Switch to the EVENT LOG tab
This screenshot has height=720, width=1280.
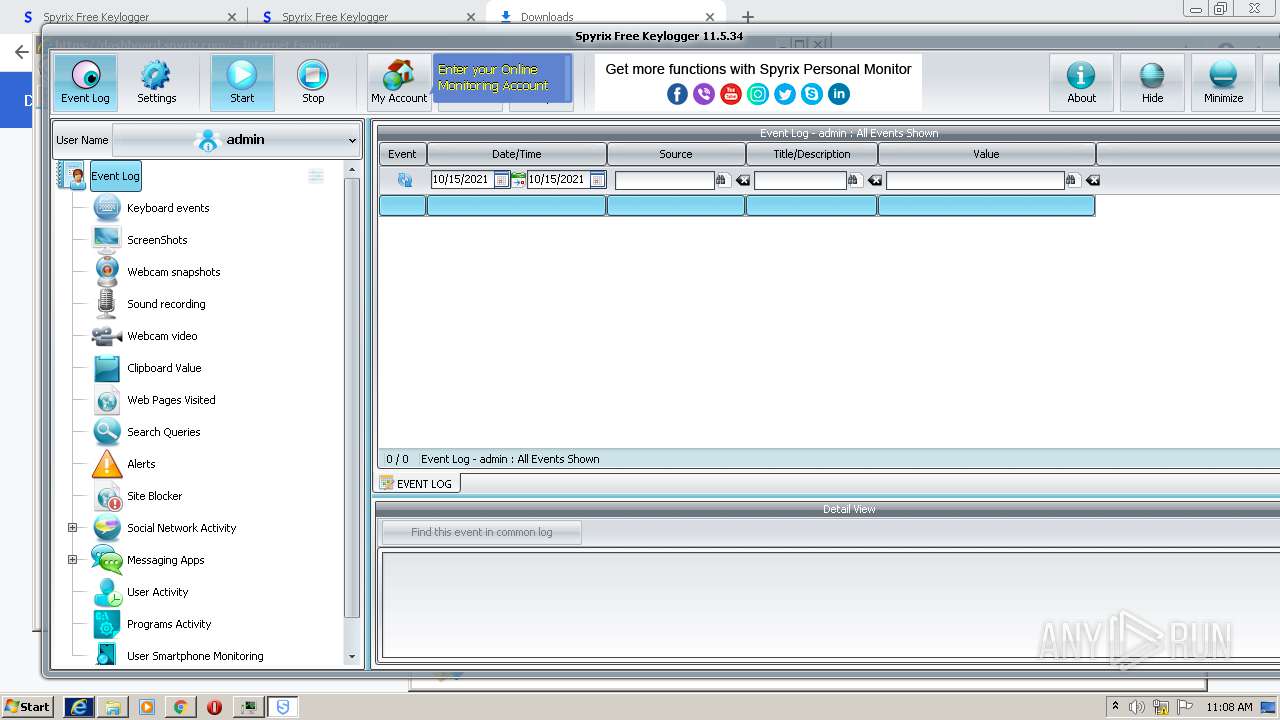point(417,484)
